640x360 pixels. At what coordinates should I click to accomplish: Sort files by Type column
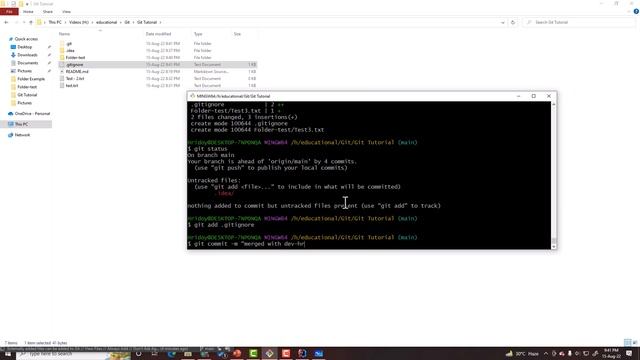[198, 34]
